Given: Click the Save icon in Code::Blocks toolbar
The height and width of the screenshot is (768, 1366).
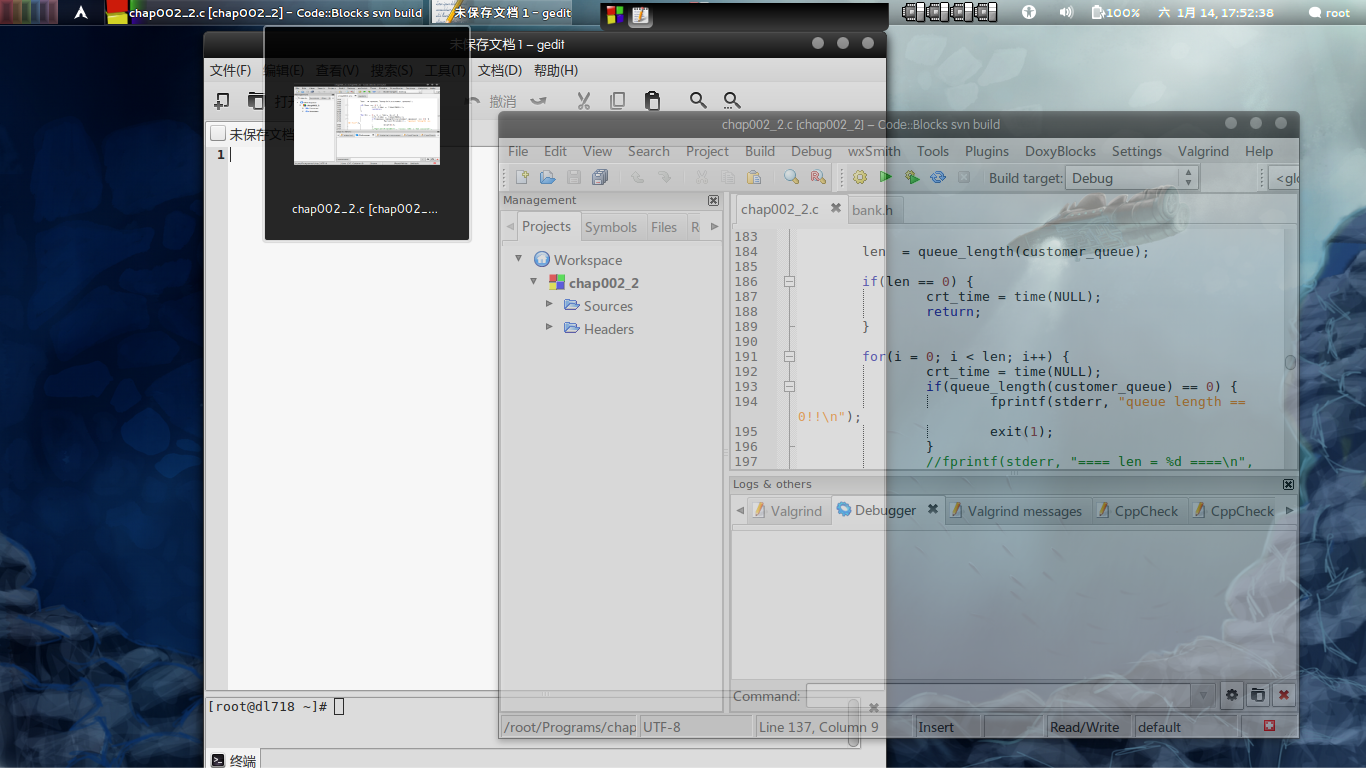Looking at the screenshot, I should (574, 177).
